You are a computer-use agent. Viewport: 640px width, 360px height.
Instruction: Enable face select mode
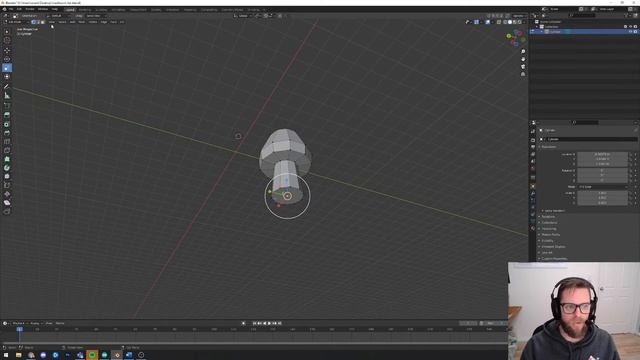click(x=42, y=22)
